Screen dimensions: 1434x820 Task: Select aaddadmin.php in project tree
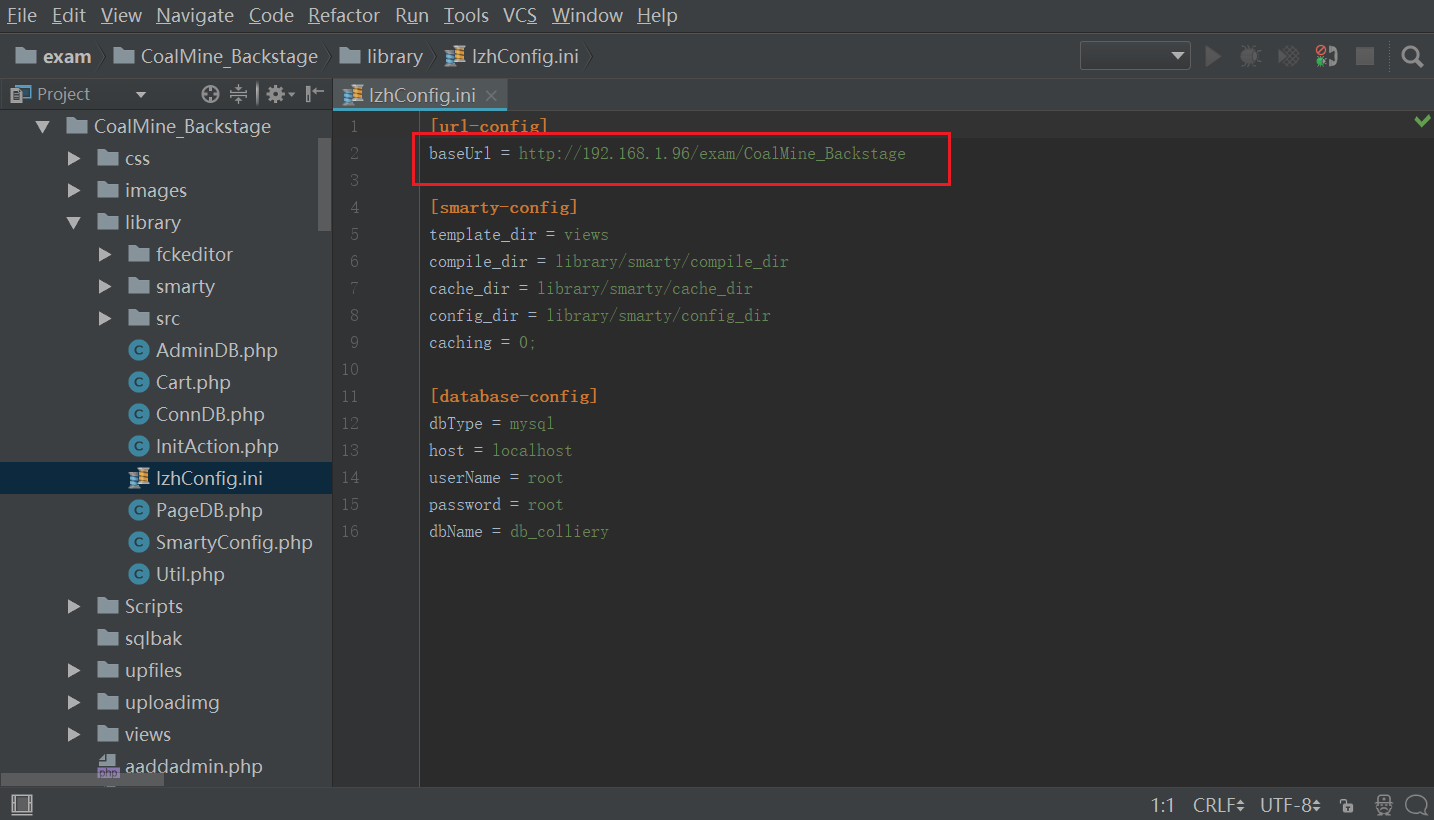point(180,767)
